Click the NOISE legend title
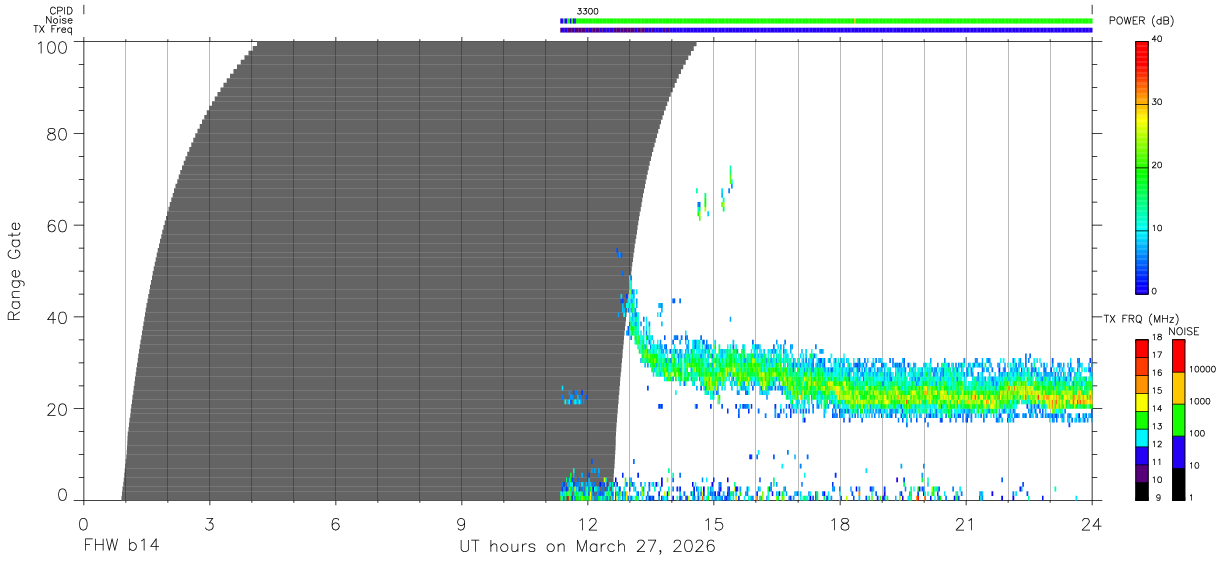The width and height of the screenshot is (1228, 567). (1182, 331)
